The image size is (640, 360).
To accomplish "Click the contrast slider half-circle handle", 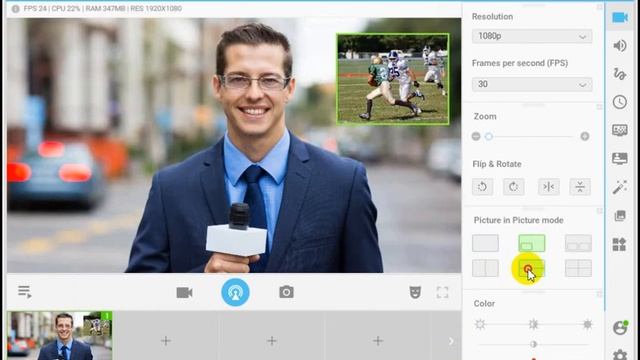I will (533, 344).
